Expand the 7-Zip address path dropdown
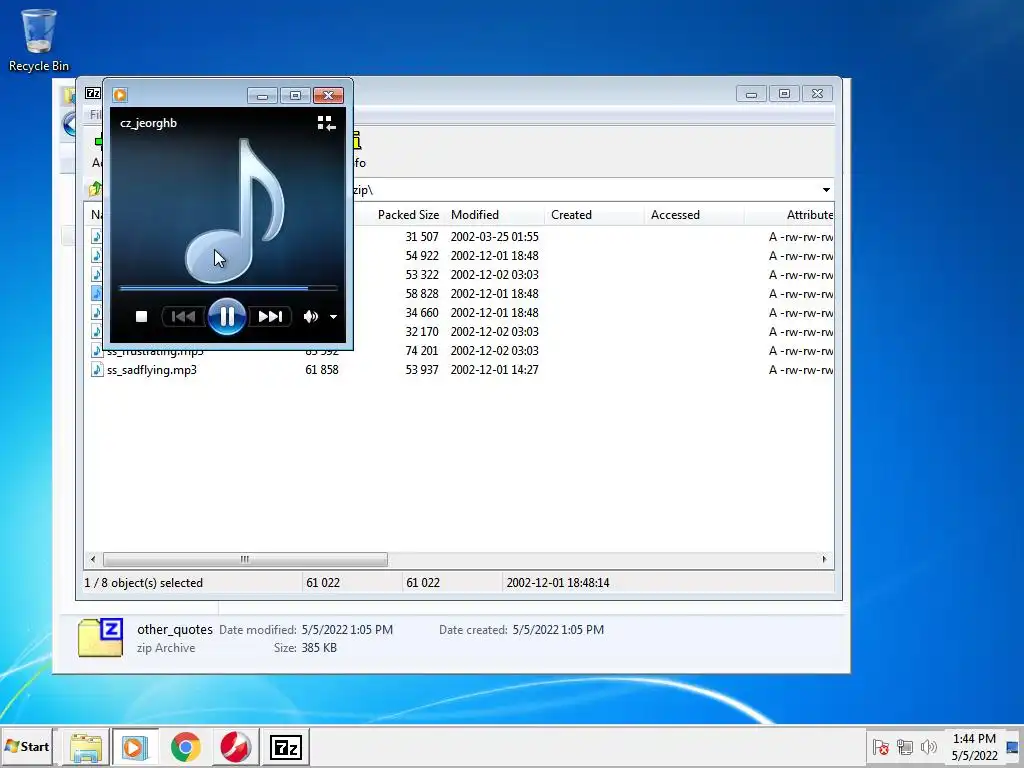Image resolution: width=1024 pixels, height=768 pixels. point(826,190)
